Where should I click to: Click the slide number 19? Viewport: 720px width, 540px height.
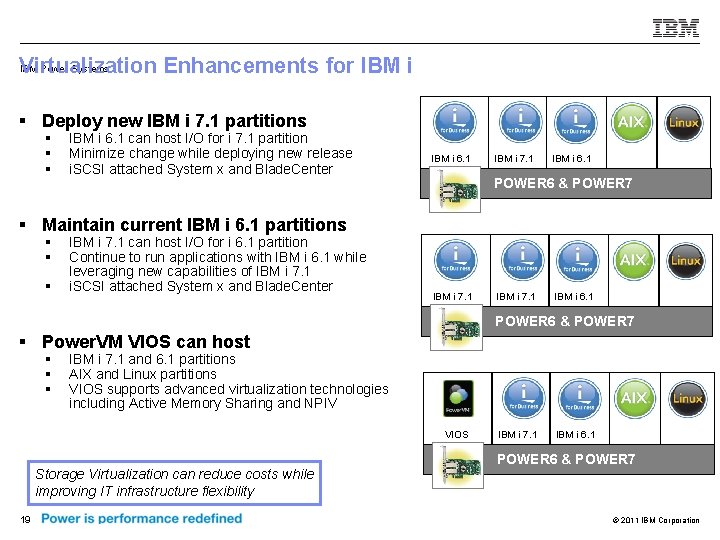(25, 519)
